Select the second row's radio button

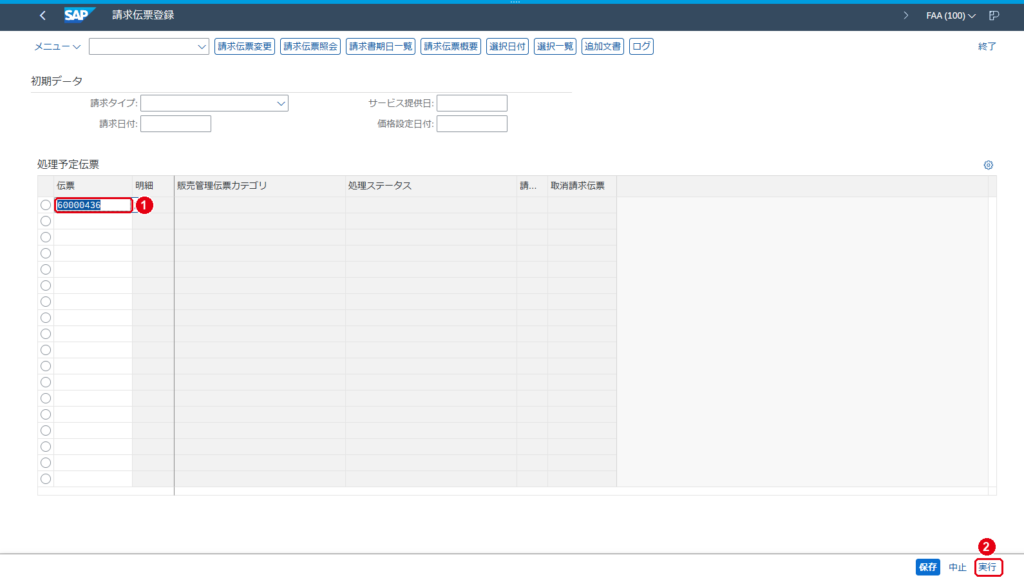46,221
